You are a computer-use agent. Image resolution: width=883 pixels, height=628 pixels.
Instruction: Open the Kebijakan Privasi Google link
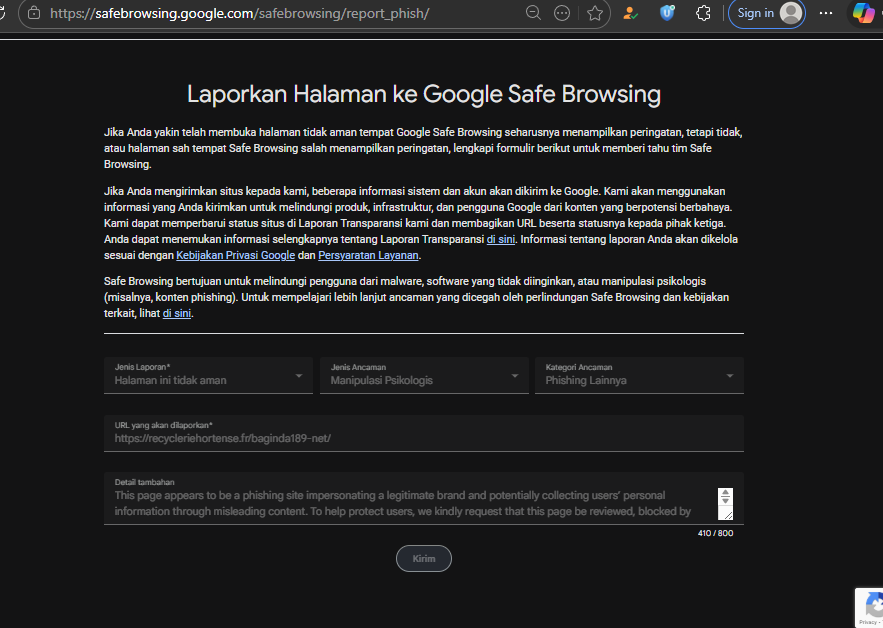pos(235,255)
